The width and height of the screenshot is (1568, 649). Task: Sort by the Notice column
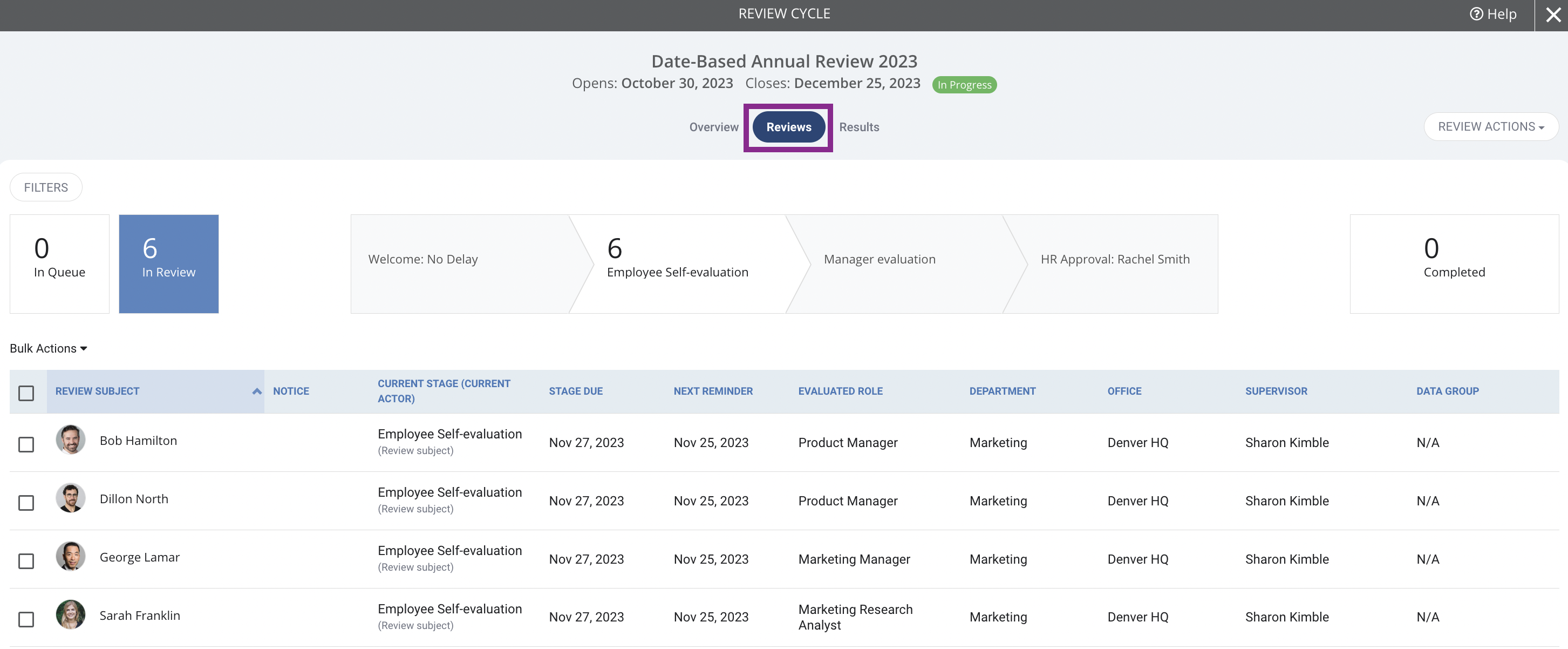click(291, 391)
